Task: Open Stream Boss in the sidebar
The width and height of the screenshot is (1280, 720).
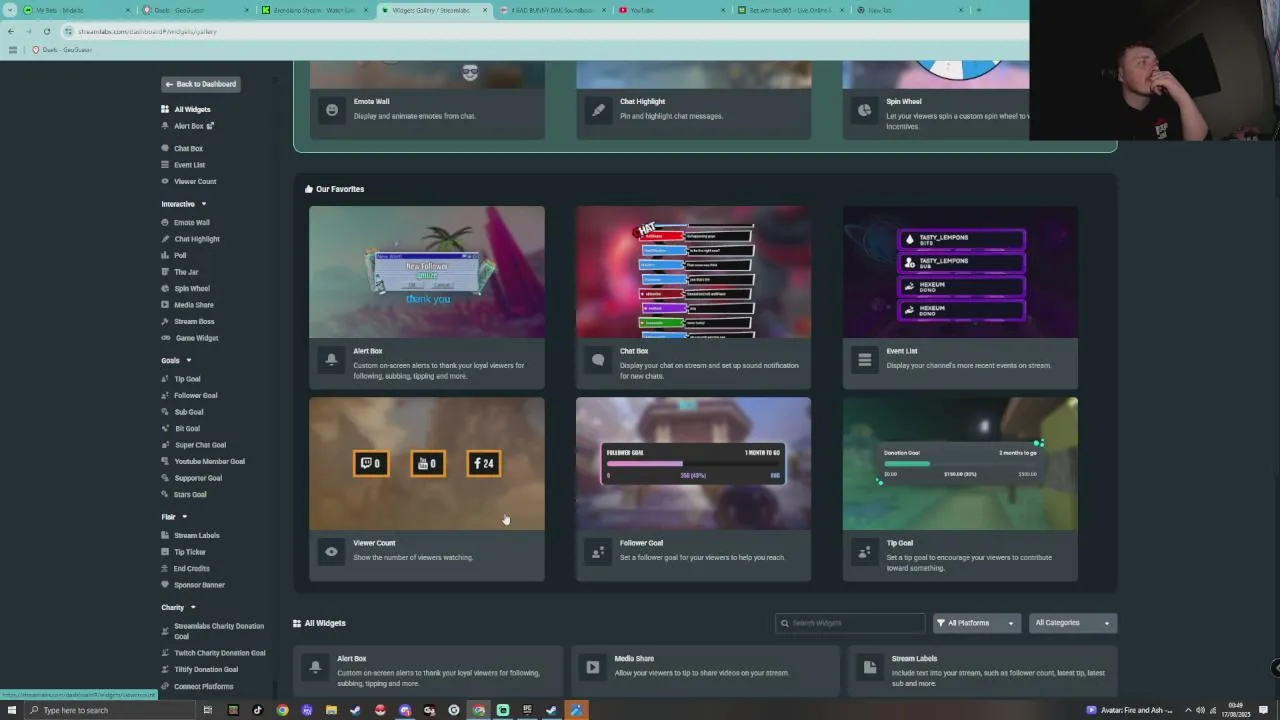Action: [x=187, y=321]
